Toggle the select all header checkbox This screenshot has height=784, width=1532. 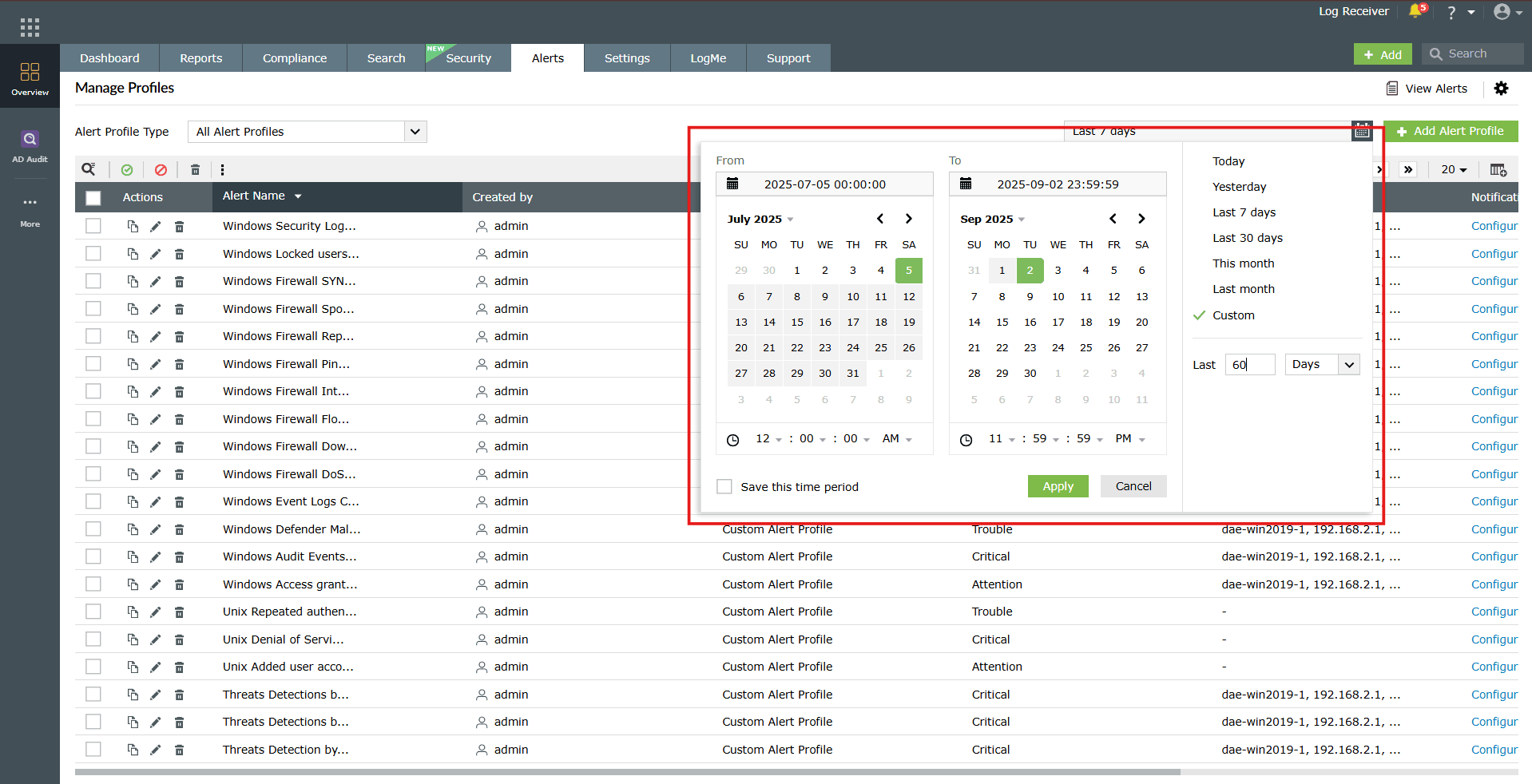pyautogui.click(x=93, y=198)
